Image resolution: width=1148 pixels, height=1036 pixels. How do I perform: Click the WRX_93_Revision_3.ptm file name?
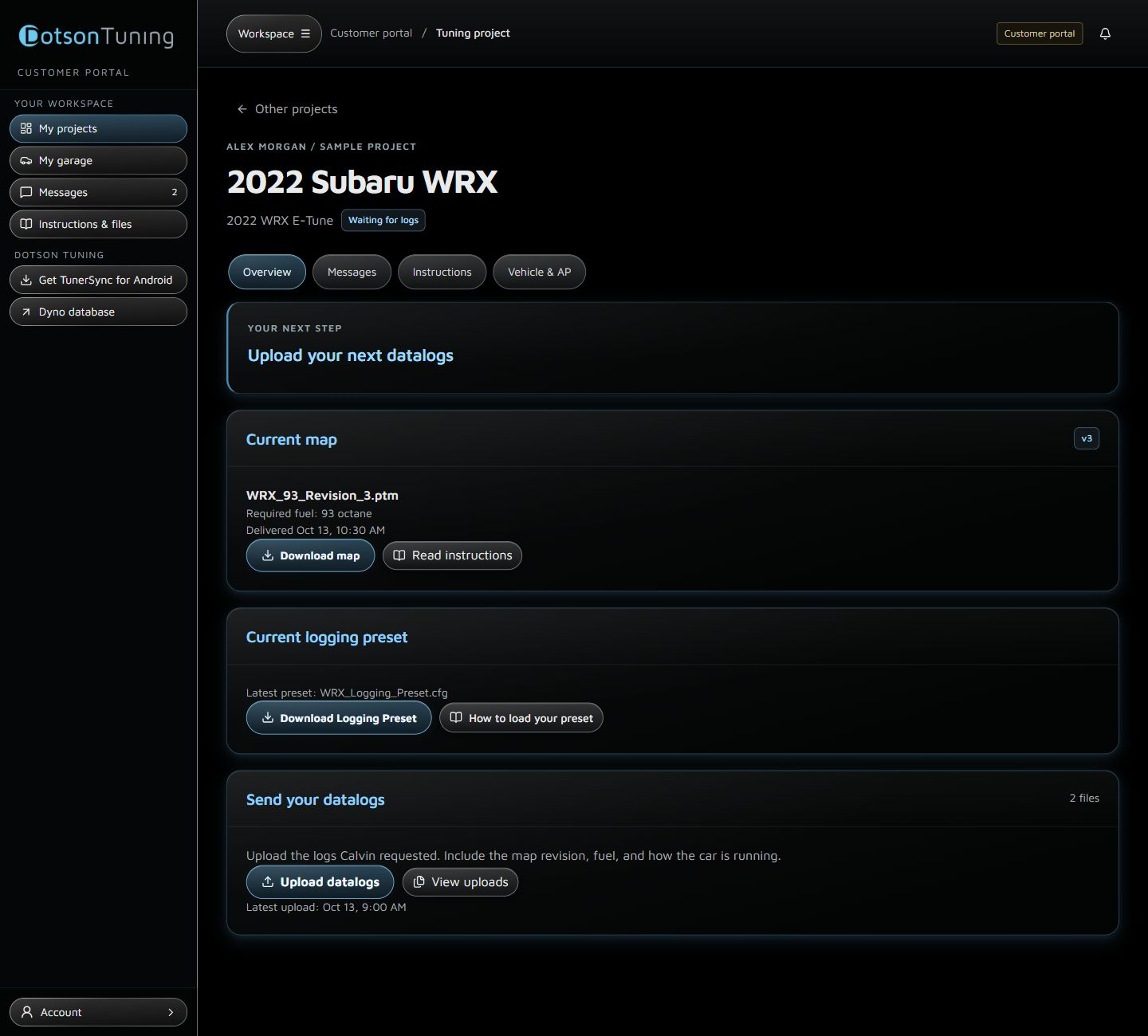[322, 495]
